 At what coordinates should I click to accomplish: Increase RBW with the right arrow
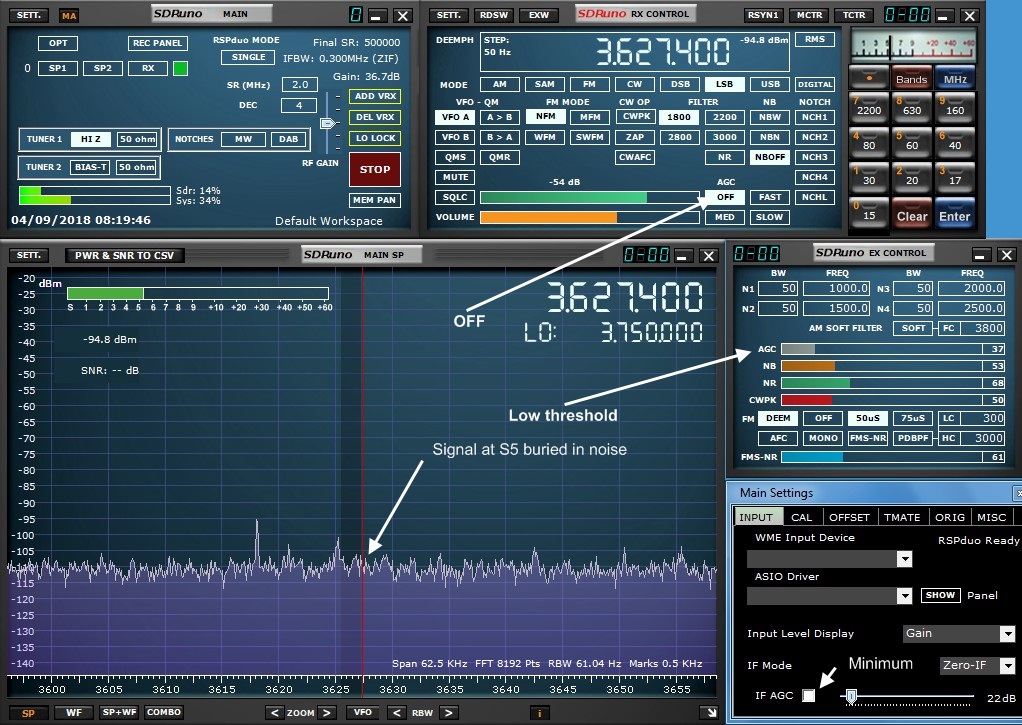pyautogui.click(x=448, y=713)
